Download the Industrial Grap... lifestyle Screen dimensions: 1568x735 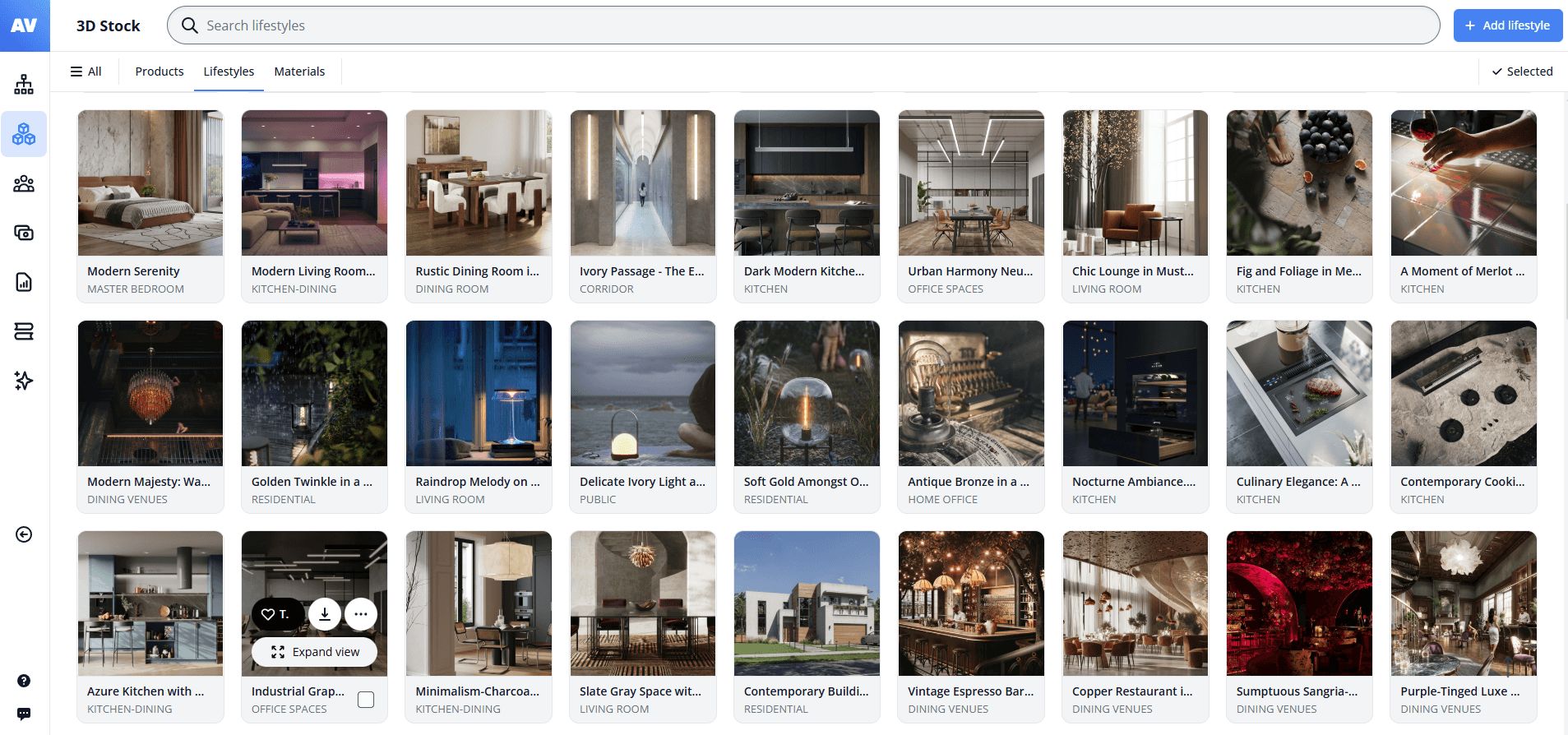coord(325,613)
